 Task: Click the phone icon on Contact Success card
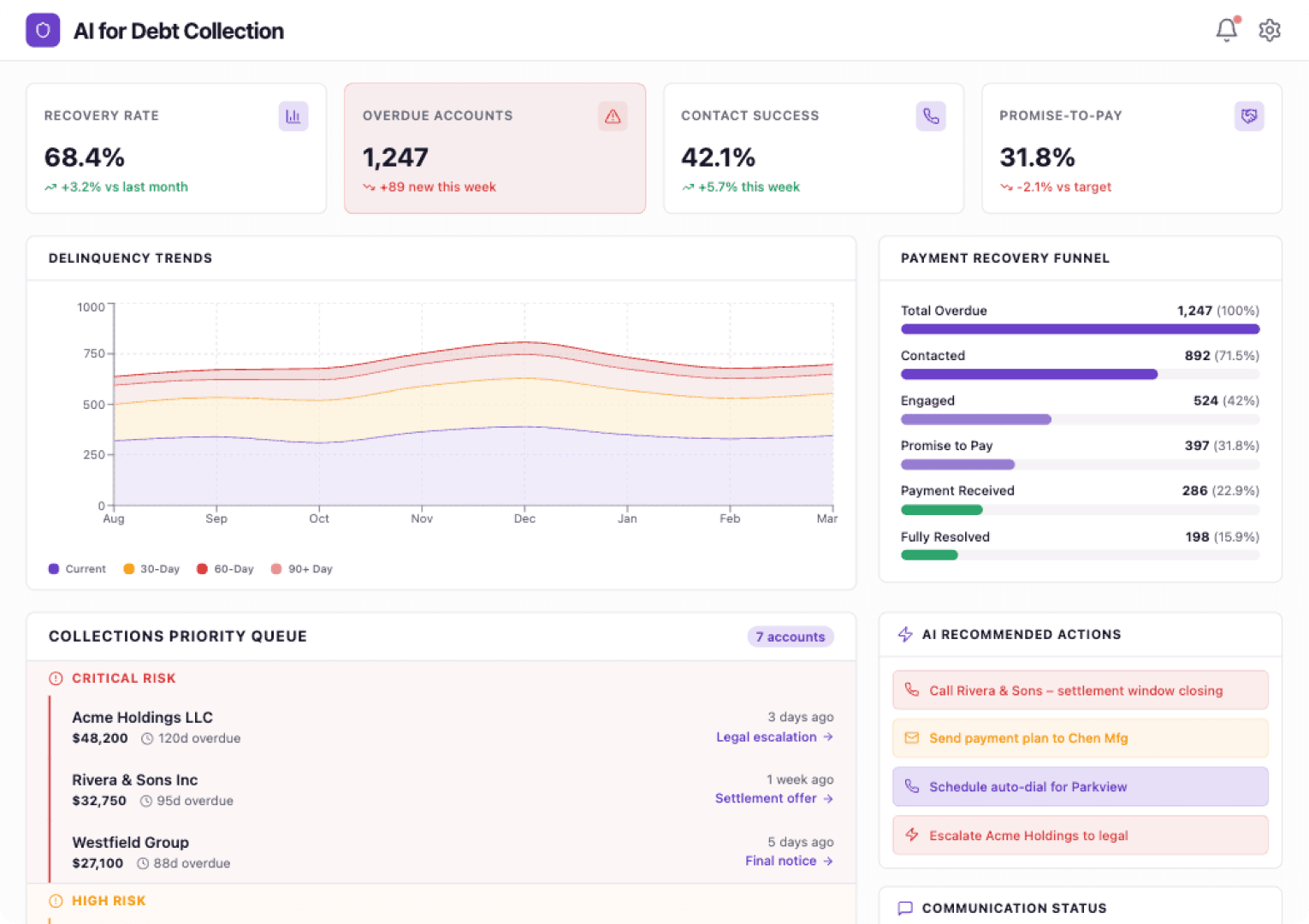coord(932,115)
